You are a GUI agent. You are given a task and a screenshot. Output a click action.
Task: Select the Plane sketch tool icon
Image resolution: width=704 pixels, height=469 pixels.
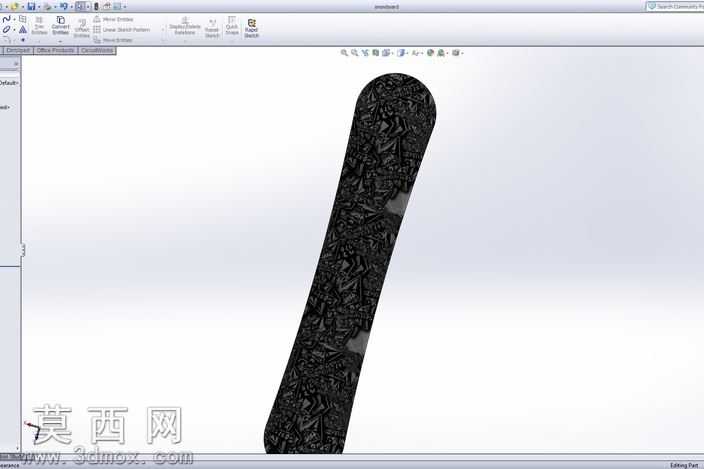click(22, 19)
